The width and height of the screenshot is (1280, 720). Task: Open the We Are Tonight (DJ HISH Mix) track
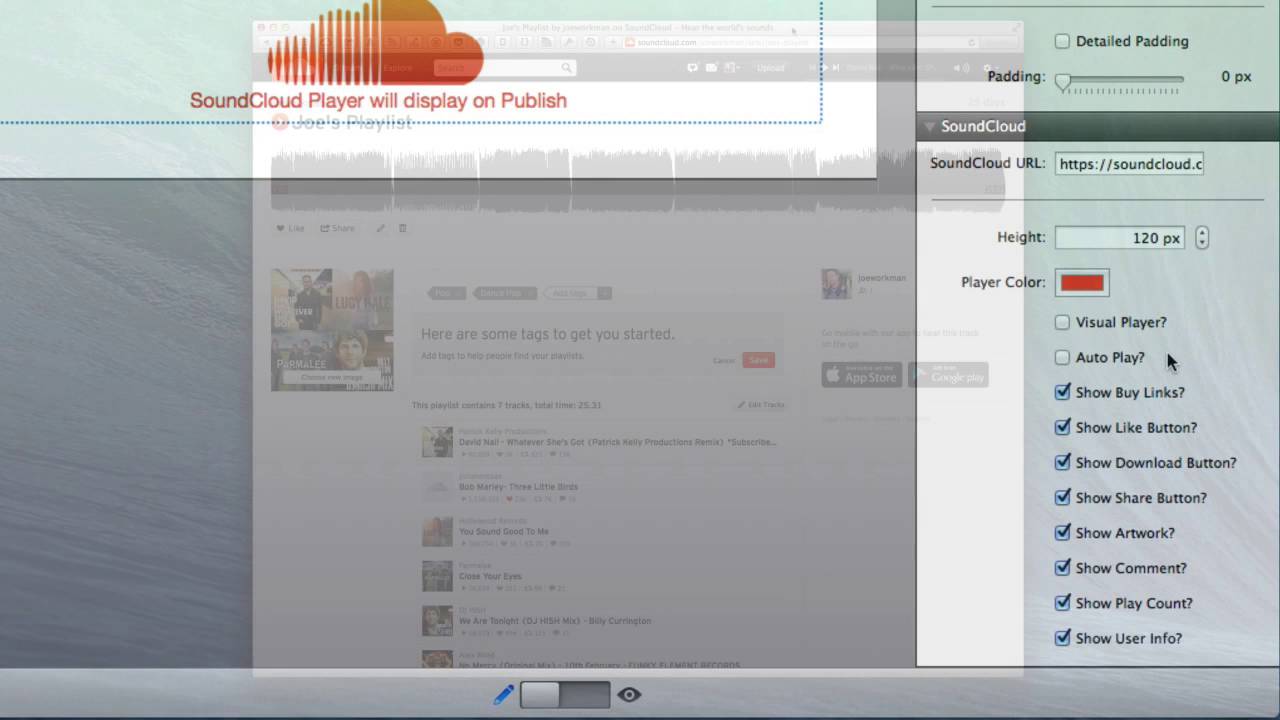555,621
